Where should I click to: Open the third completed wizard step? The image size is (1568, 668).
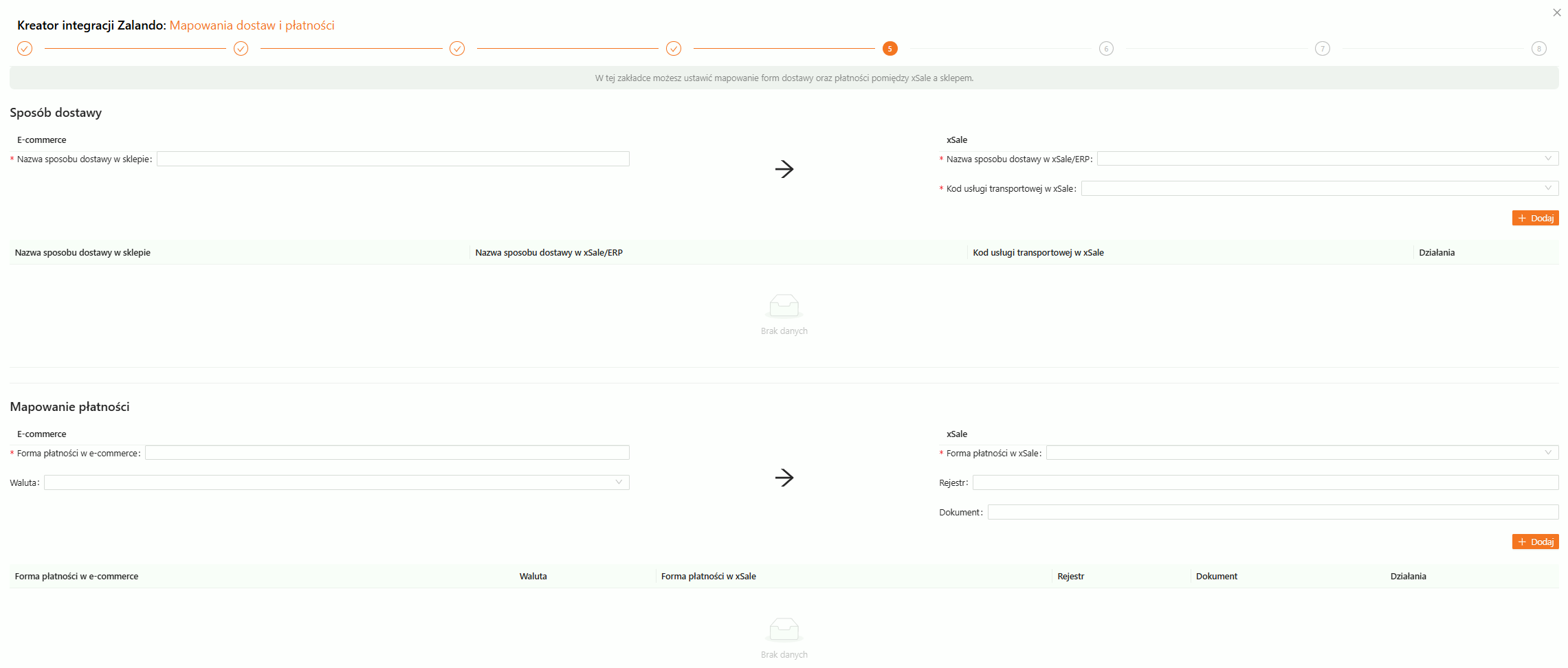[x=457, y=49]
